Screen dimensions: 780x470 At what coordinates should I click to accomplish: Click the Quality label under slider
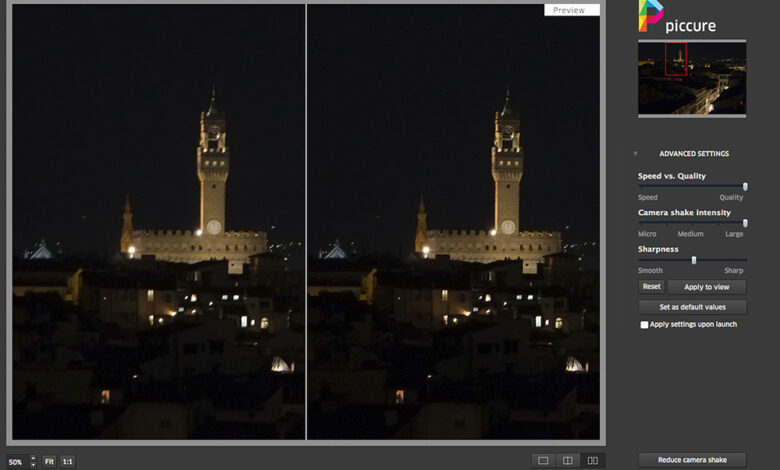[x=731, y=197]
